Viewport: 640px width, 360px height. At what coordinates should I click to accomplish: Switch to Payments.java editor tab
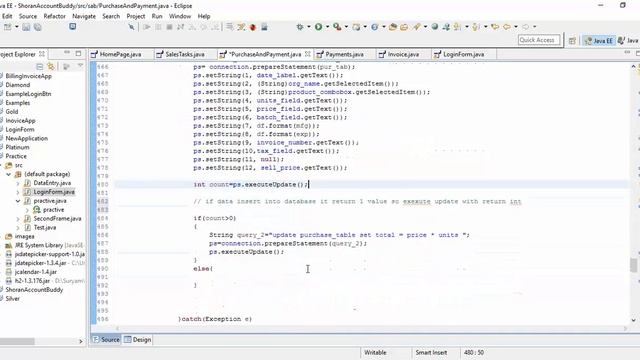pyautogui.click(x=344, y=54)
